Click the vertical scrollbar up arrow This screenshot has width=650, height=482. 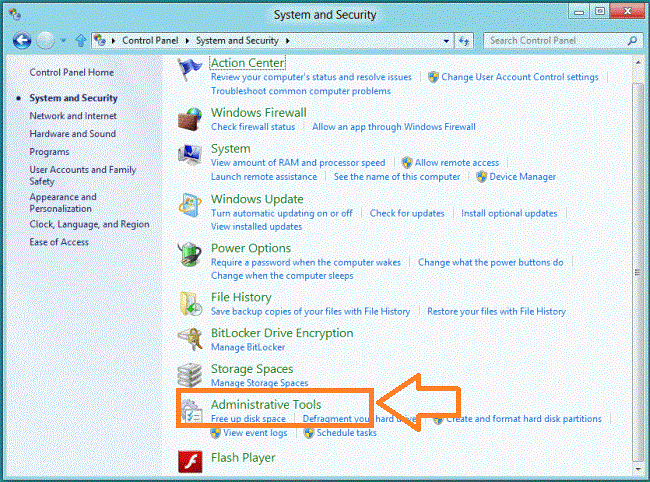tap(638, 63)
